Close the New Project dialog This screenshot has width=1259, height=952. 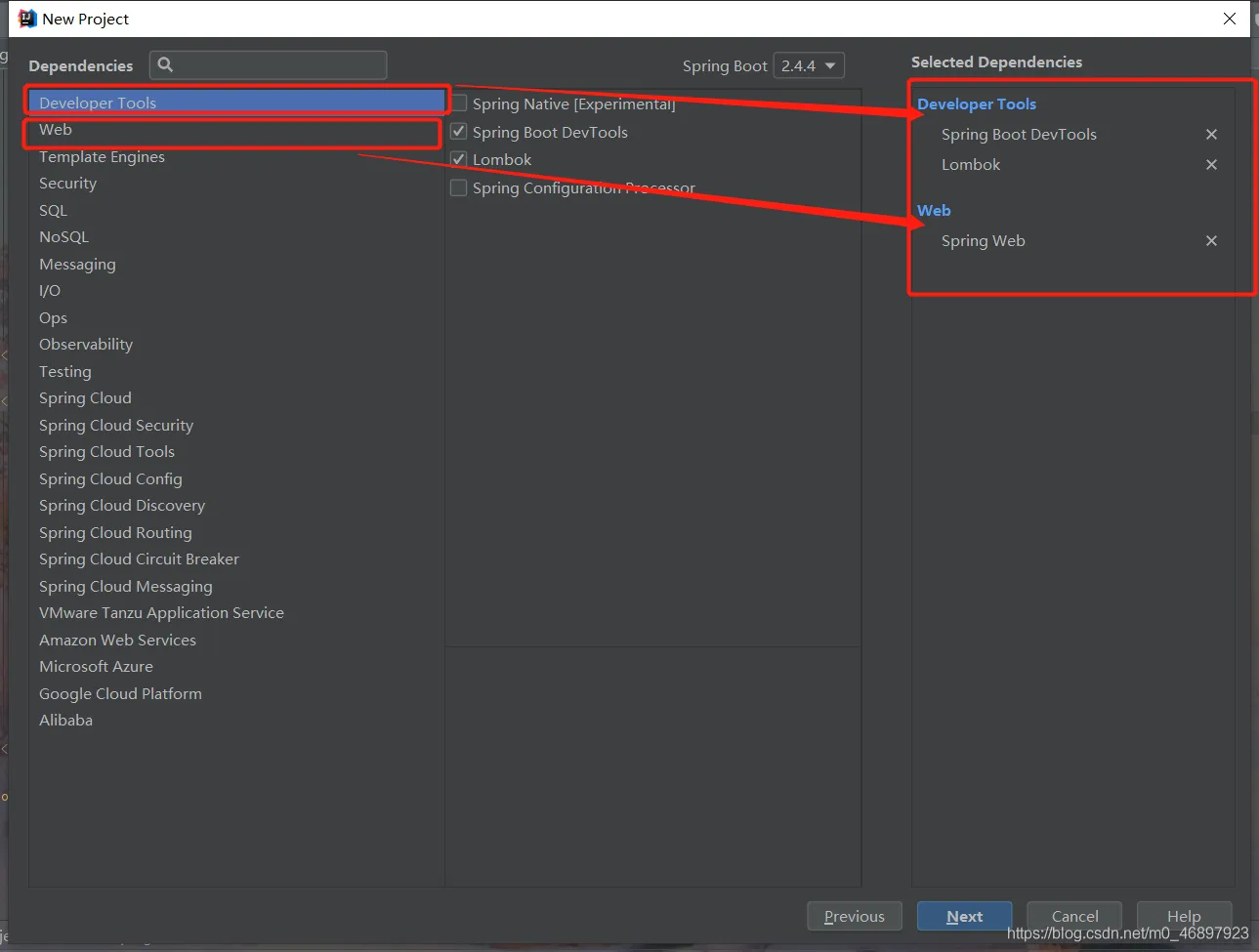1230,19
